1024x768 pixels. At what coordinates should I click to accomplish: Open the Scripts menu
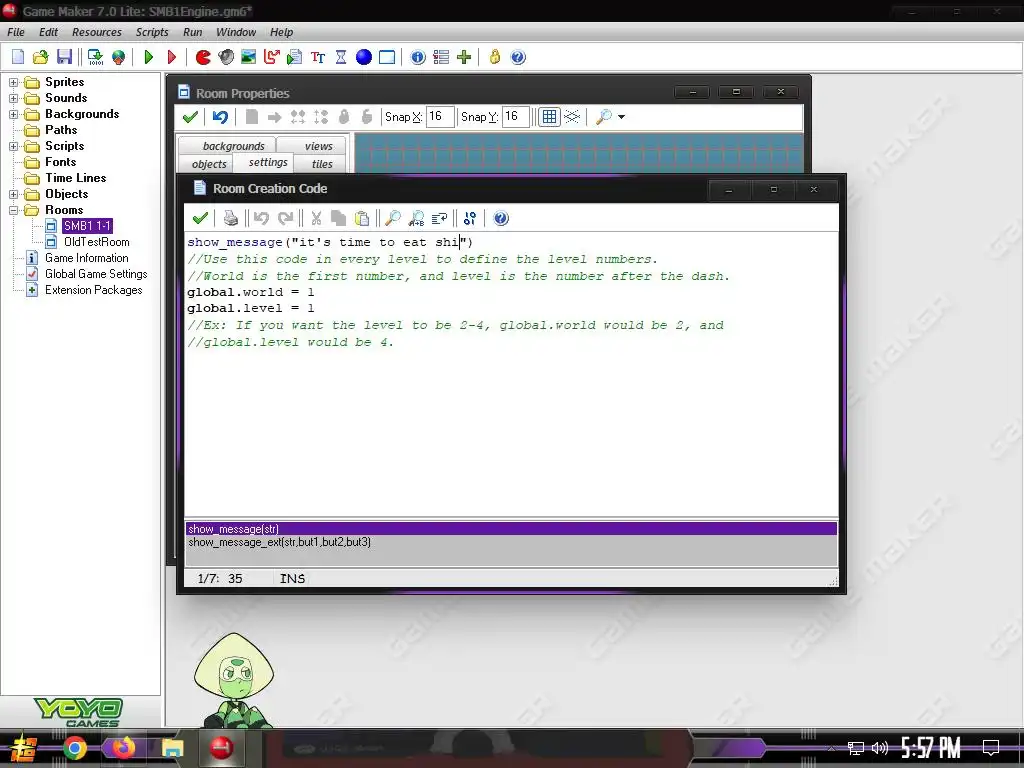tap(152, 32)
